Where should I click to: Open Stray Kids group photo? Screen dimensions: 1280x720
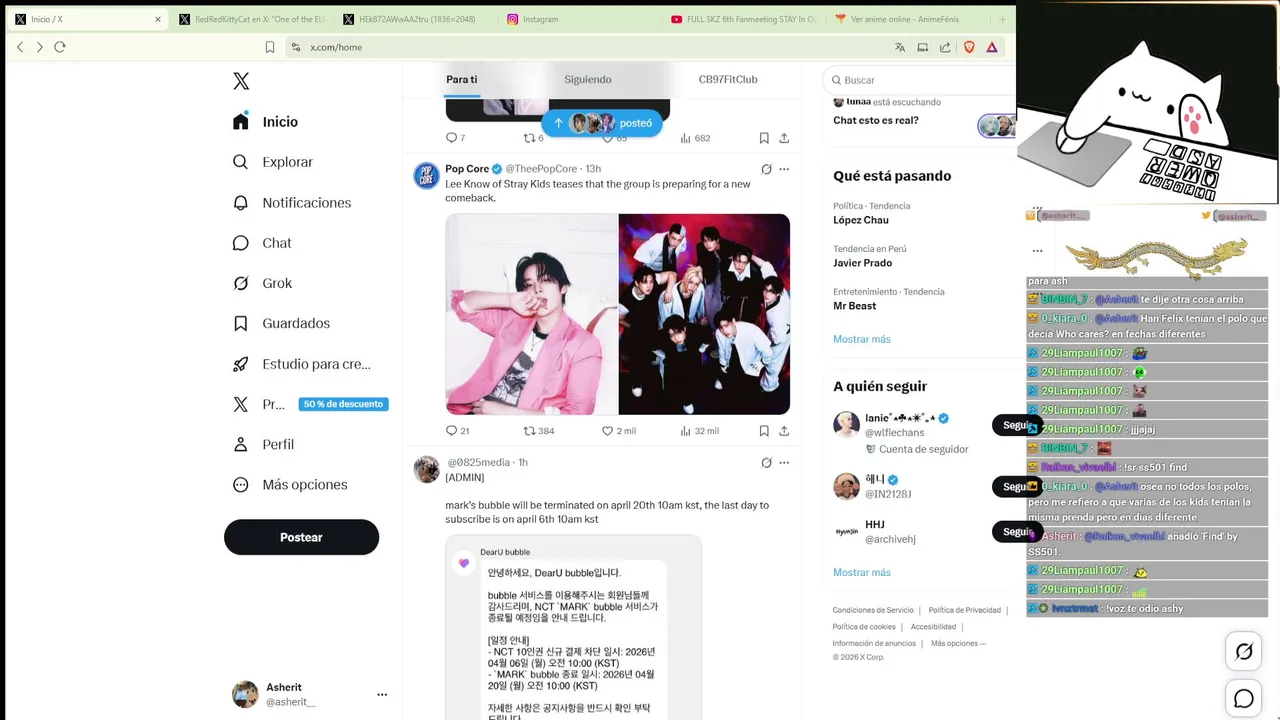pyautogui.click(x=704, y=314)
